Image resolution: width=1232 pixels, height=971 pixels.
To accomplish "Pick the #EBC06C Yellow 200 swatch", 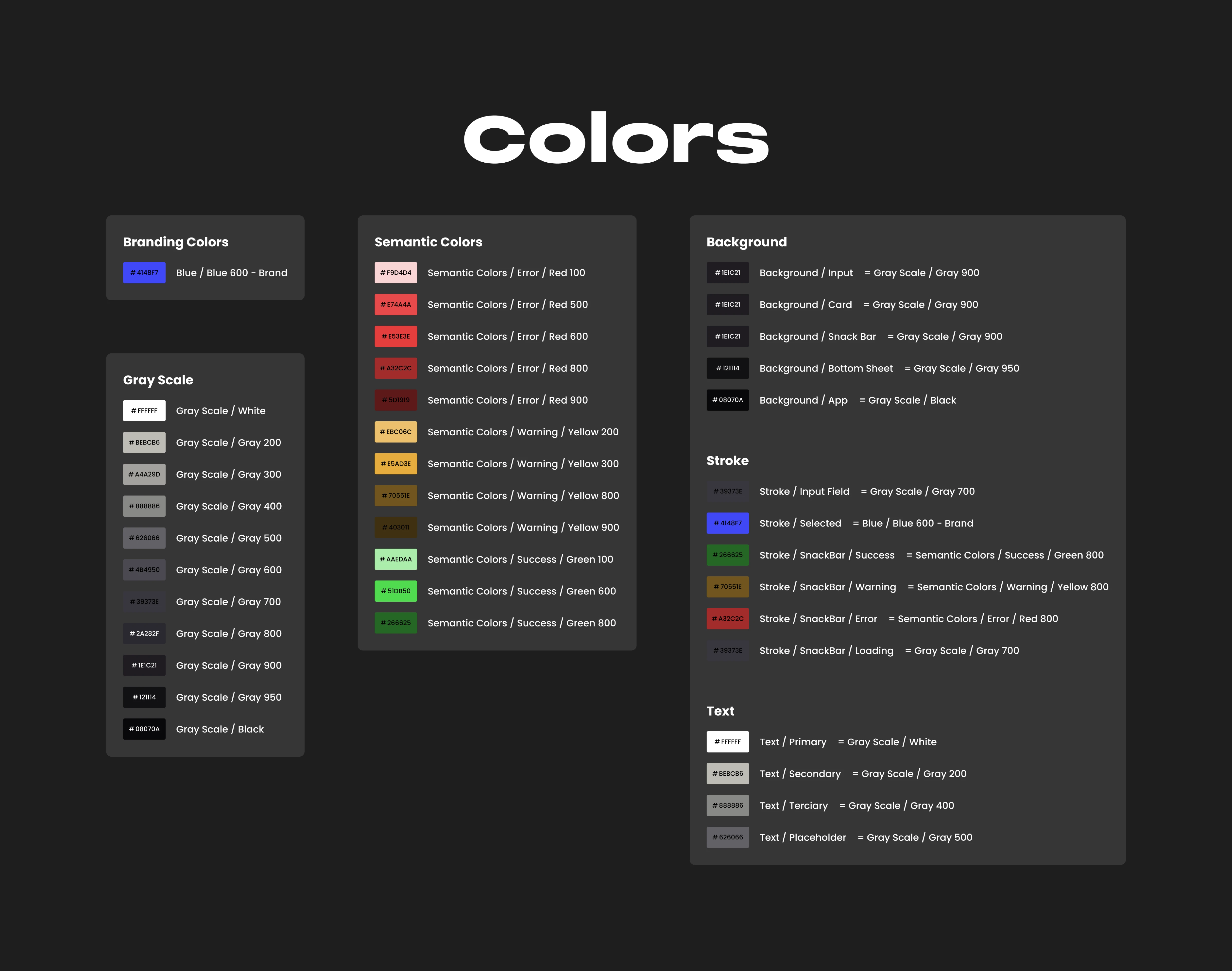I will 396,432.
